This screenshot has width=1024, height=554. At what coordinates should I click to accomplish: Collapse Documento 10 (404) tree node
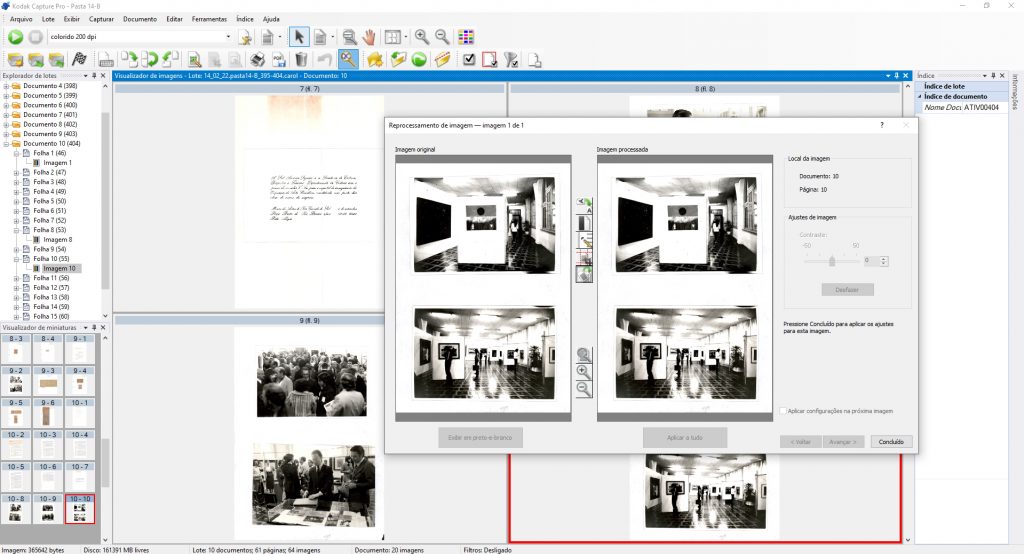coord(7,143)
